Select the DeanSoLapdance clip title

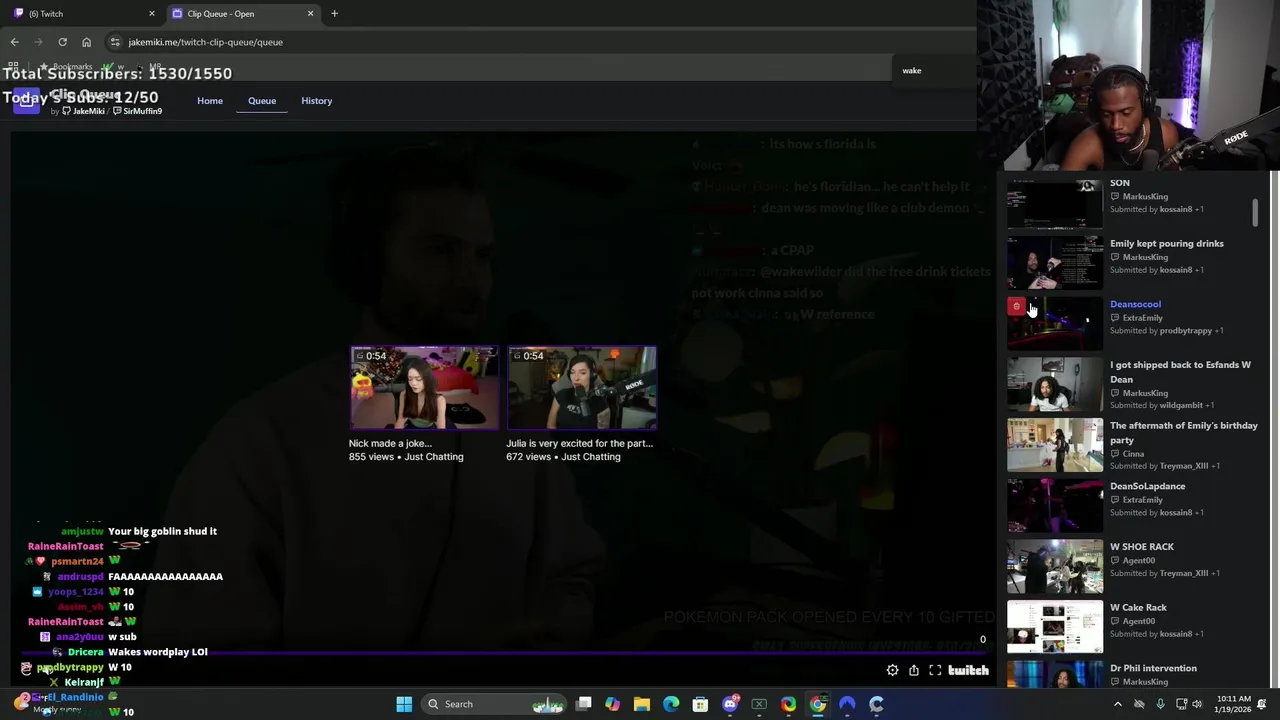tap(1147, 486)
